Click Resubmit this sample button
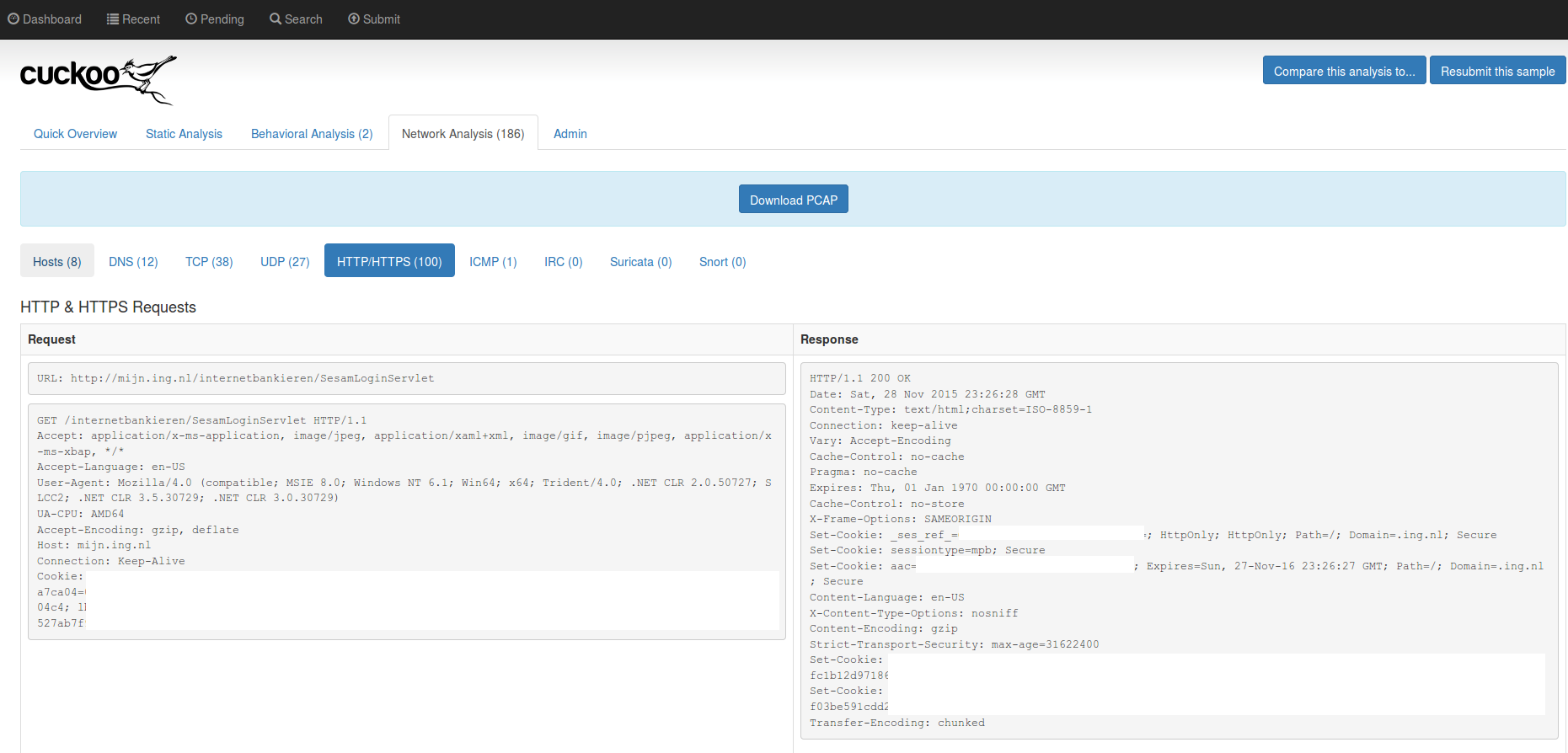The height and width of the screenshot is (753, 1568). coord(1497,71)
